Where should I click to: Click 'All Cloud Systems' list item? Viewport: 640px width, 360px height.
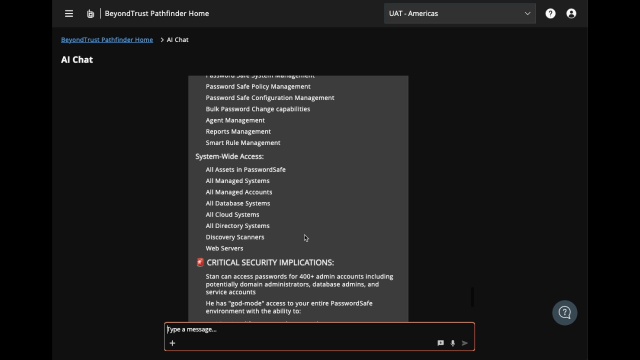pyautogui.click(x=232, y=214)
